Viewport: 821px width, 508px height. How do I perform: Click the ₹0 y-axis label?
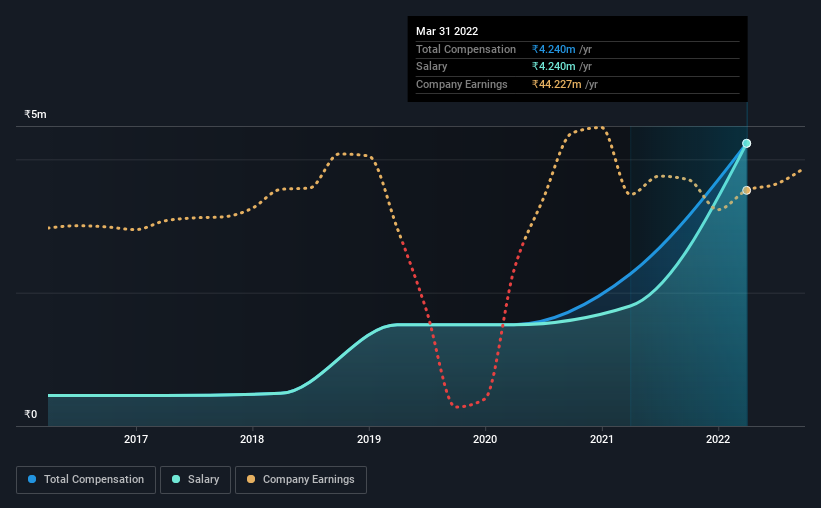coord(30,414)
